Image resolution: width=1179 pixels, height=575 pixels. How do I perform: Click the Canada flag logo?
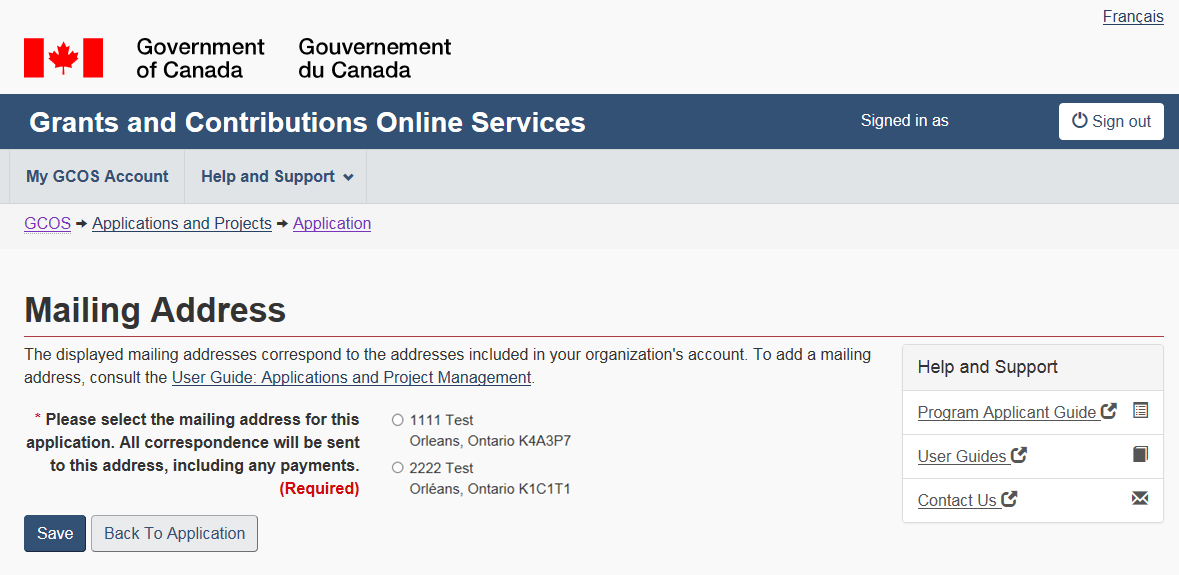click(63, 58)
